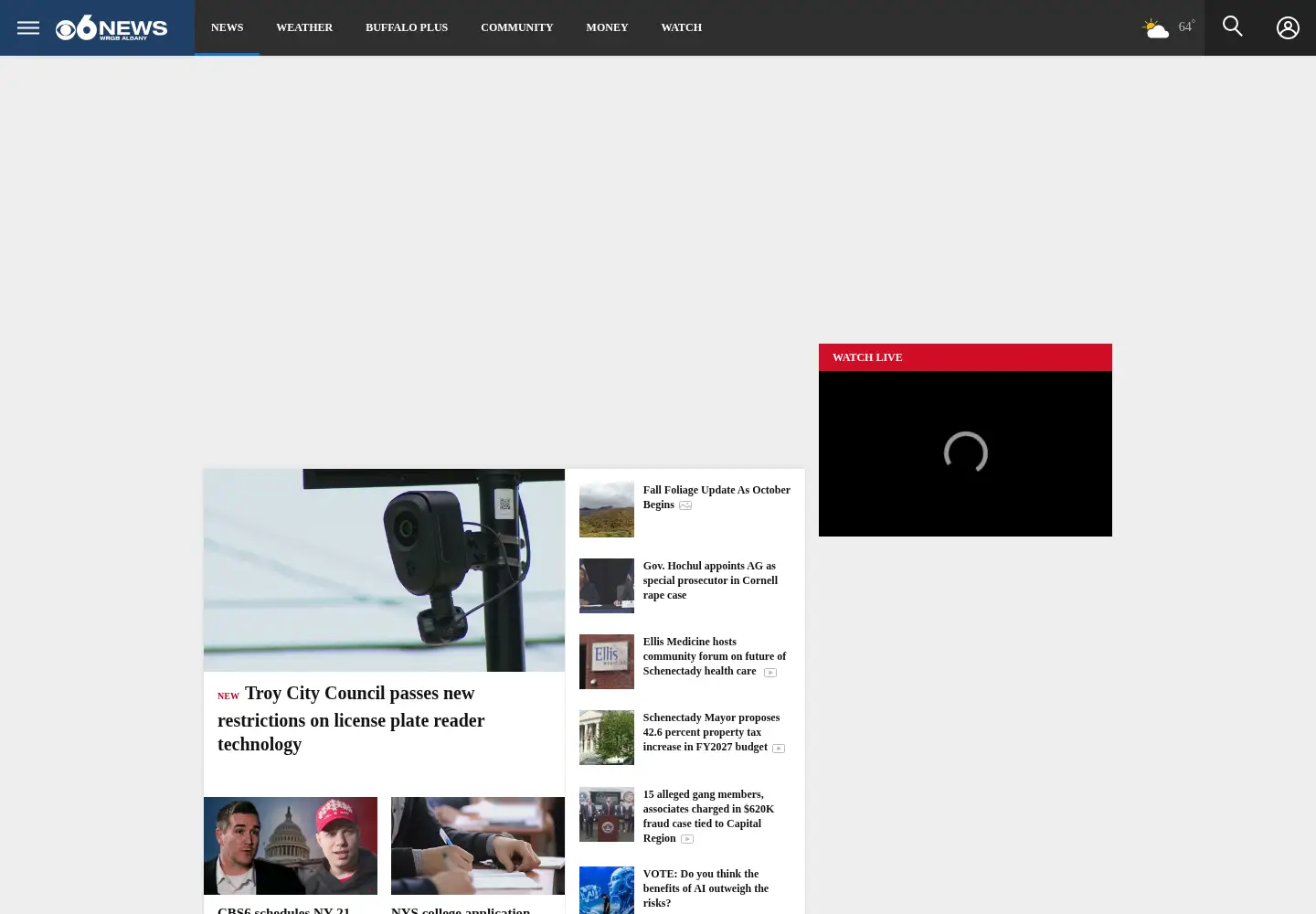The image size is (1316, 914).
Task: Open the Money menu item
Action: tap(607, 27)
